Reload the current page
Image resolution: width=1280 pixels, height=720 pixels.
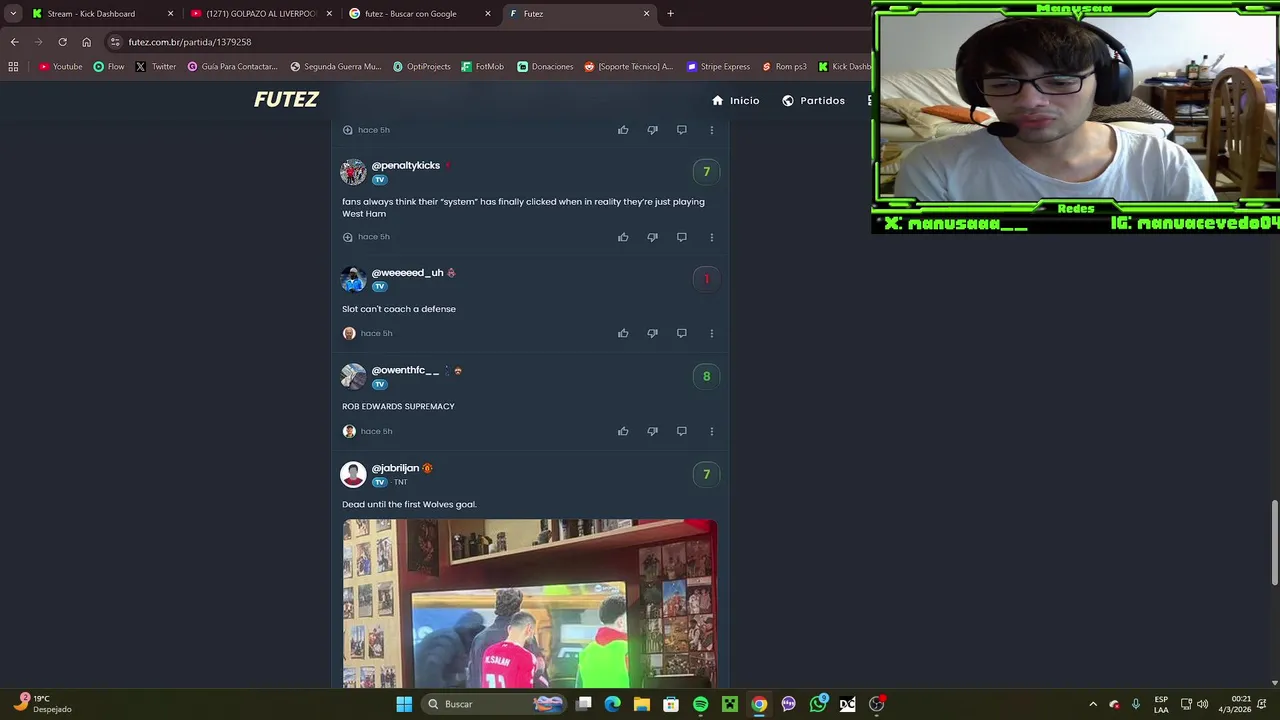tap(62, 42)
